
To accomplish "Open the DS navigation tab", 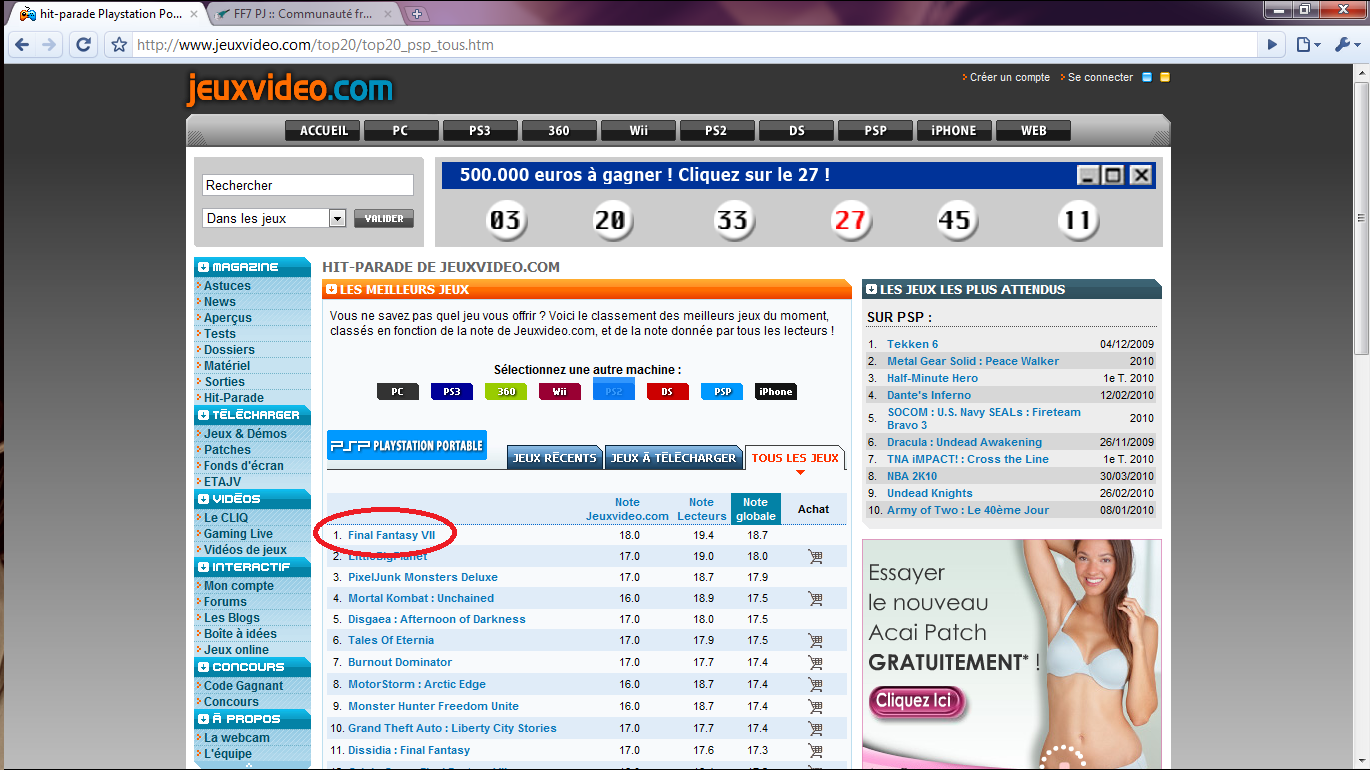I will pyautogui.click(x=796, y=131).
